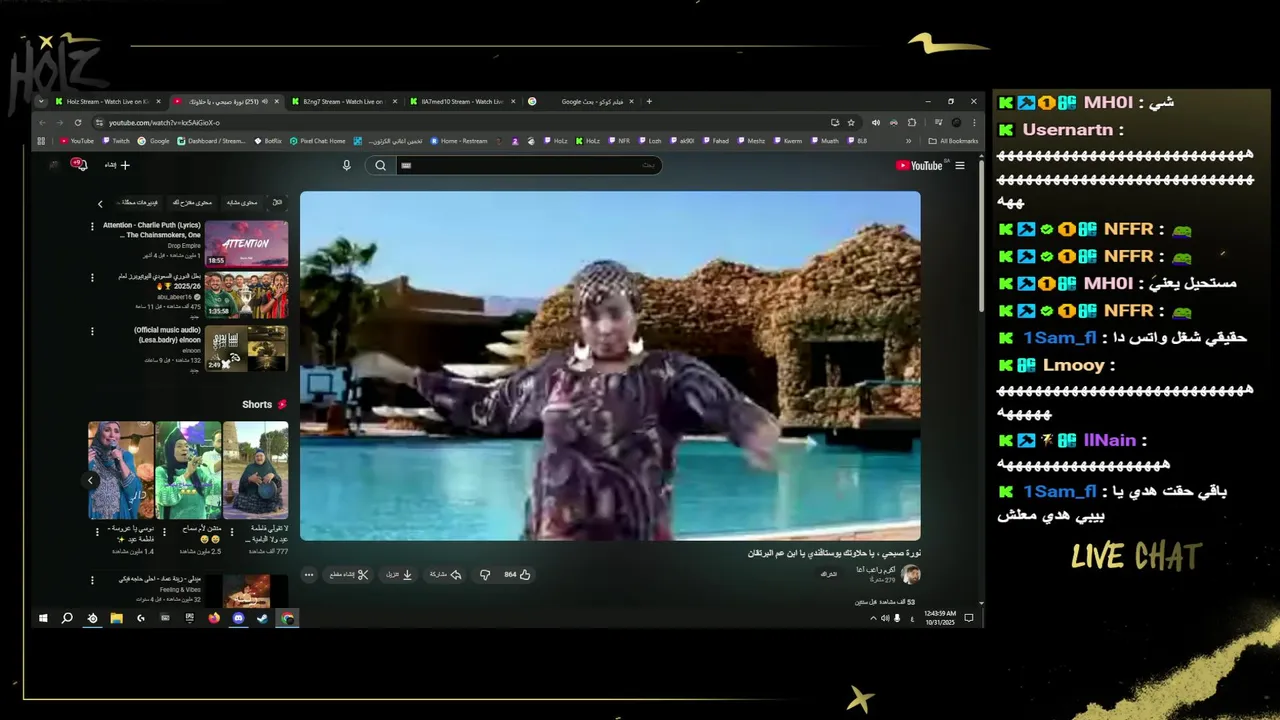The height and width of the screenshot is (720, 1280).
Task: Open the elnoon Lesa.badry official audio thumbnail
Action: pyautogui.click(x=246, y=348)
